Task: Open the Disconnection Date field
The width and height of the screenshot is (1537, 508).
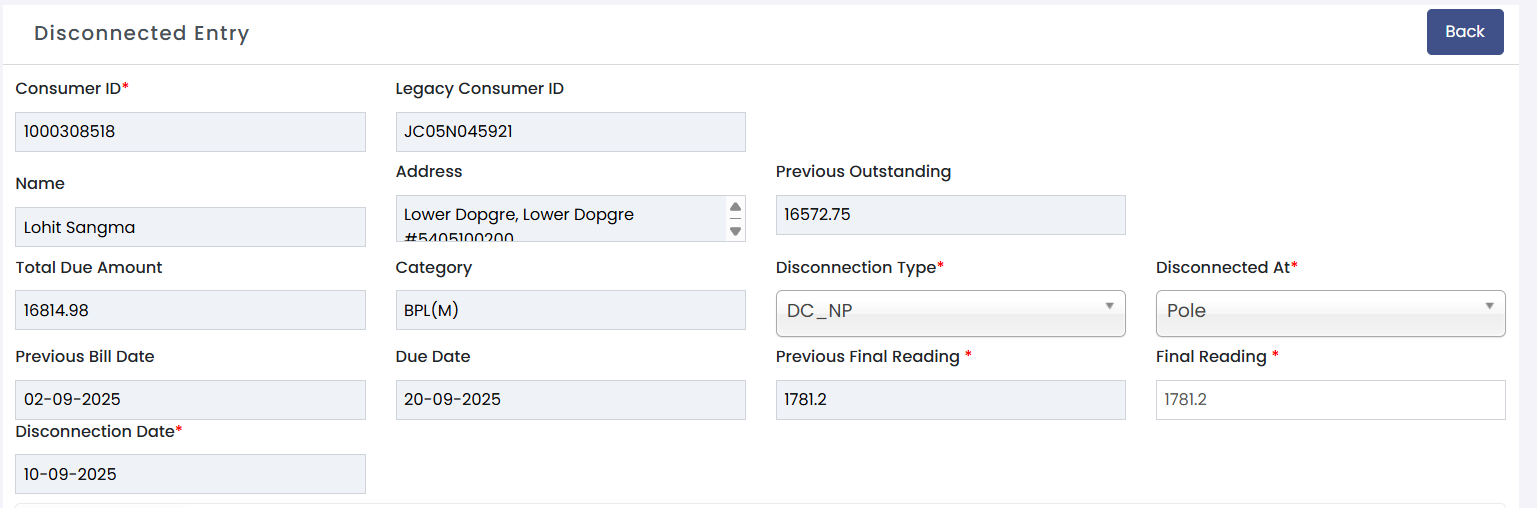Action: point(190,474)
